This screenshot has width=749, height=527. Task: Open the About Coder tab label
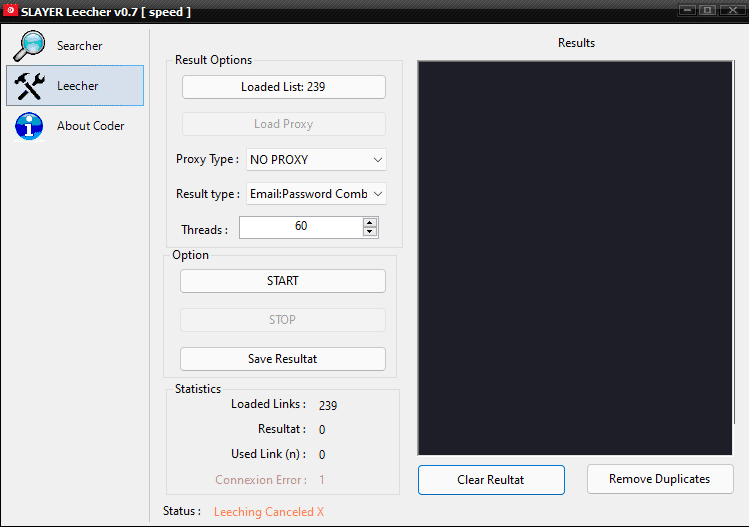click(x=90, y=126)
